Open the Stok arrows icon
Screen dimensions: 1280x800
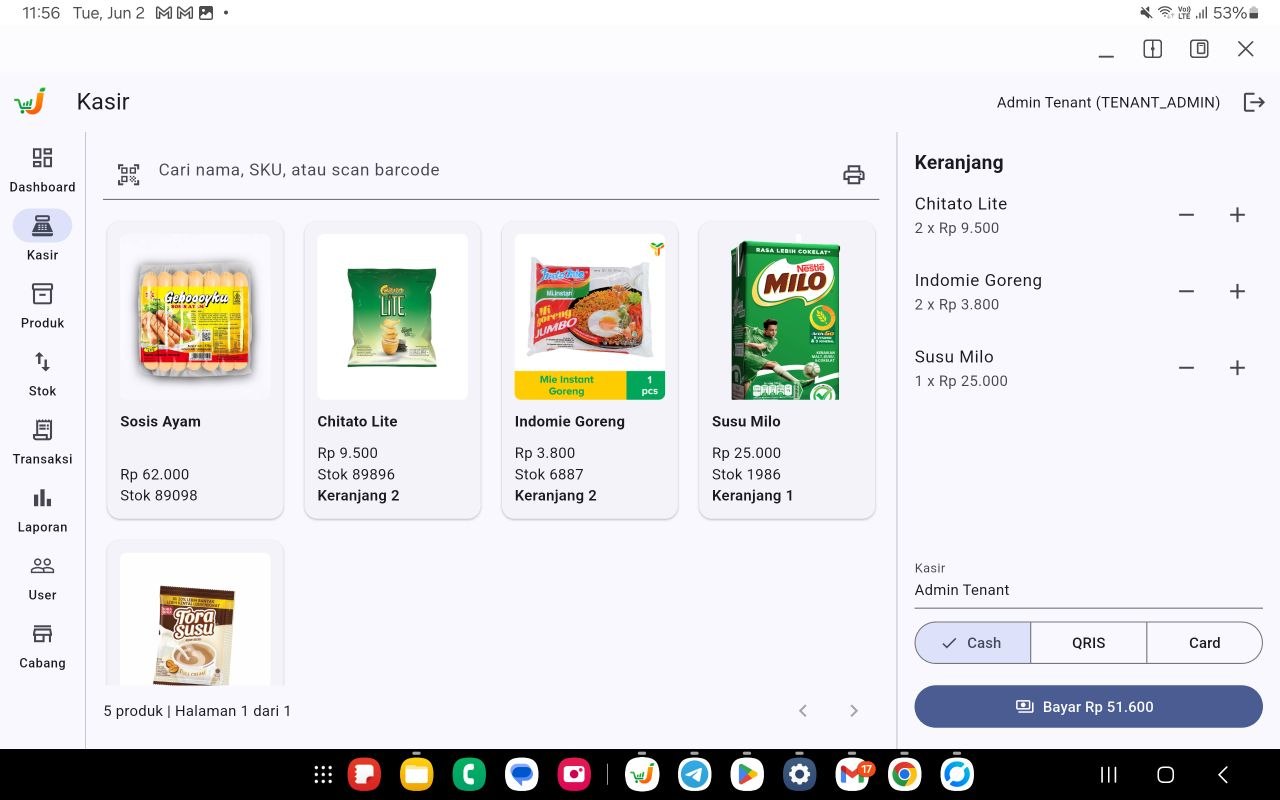coord(42,362)
